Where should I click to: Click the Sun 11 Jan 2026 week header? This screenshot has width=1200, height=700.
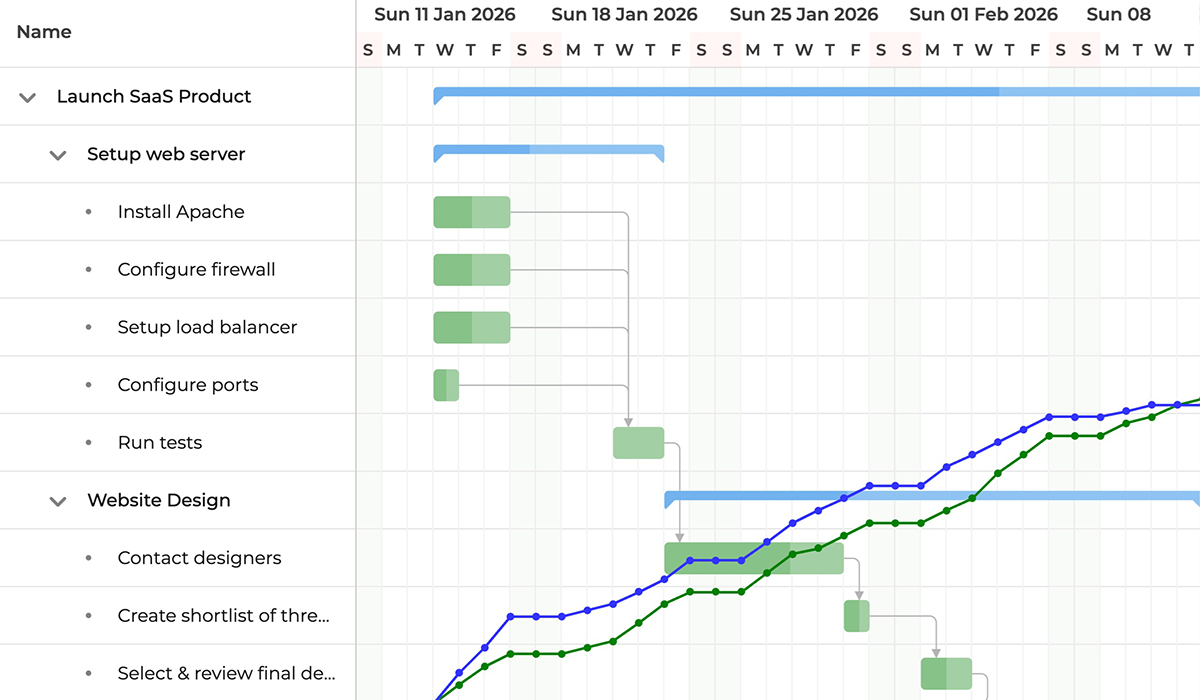click(445, 14)
